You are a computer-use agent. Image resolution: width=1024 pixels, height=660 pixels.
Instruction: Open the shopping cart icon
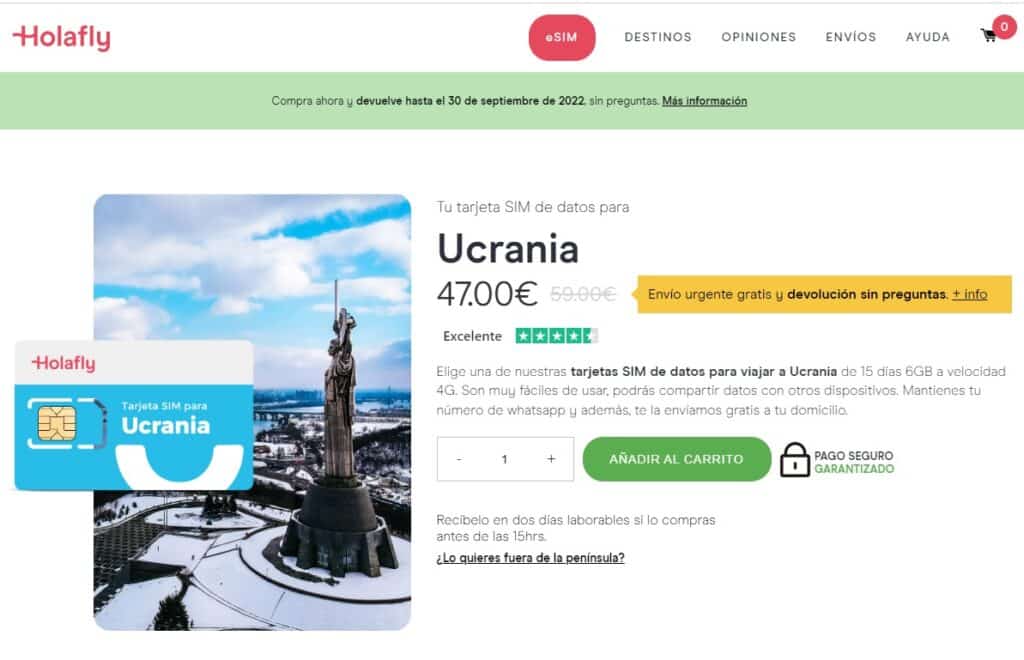tap(989, 36)
